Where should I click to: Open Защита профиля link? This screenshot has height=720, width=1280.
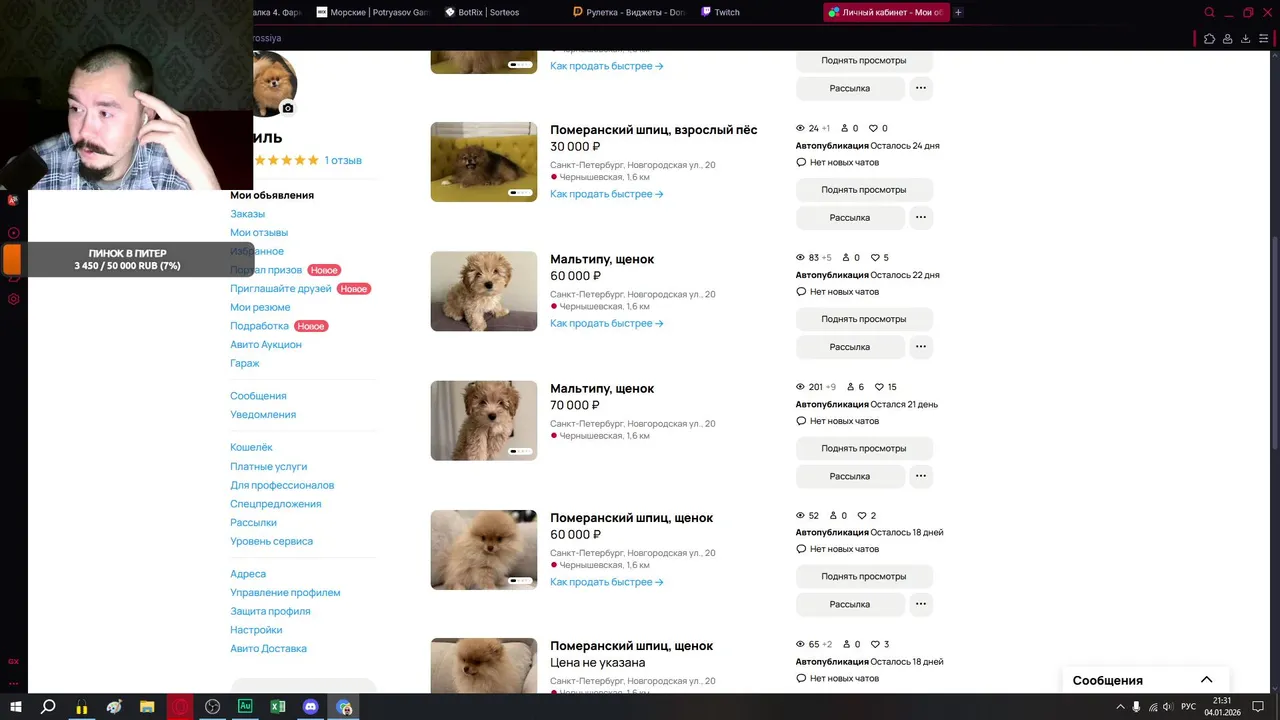pyautogui.click(x=270, y=611)
